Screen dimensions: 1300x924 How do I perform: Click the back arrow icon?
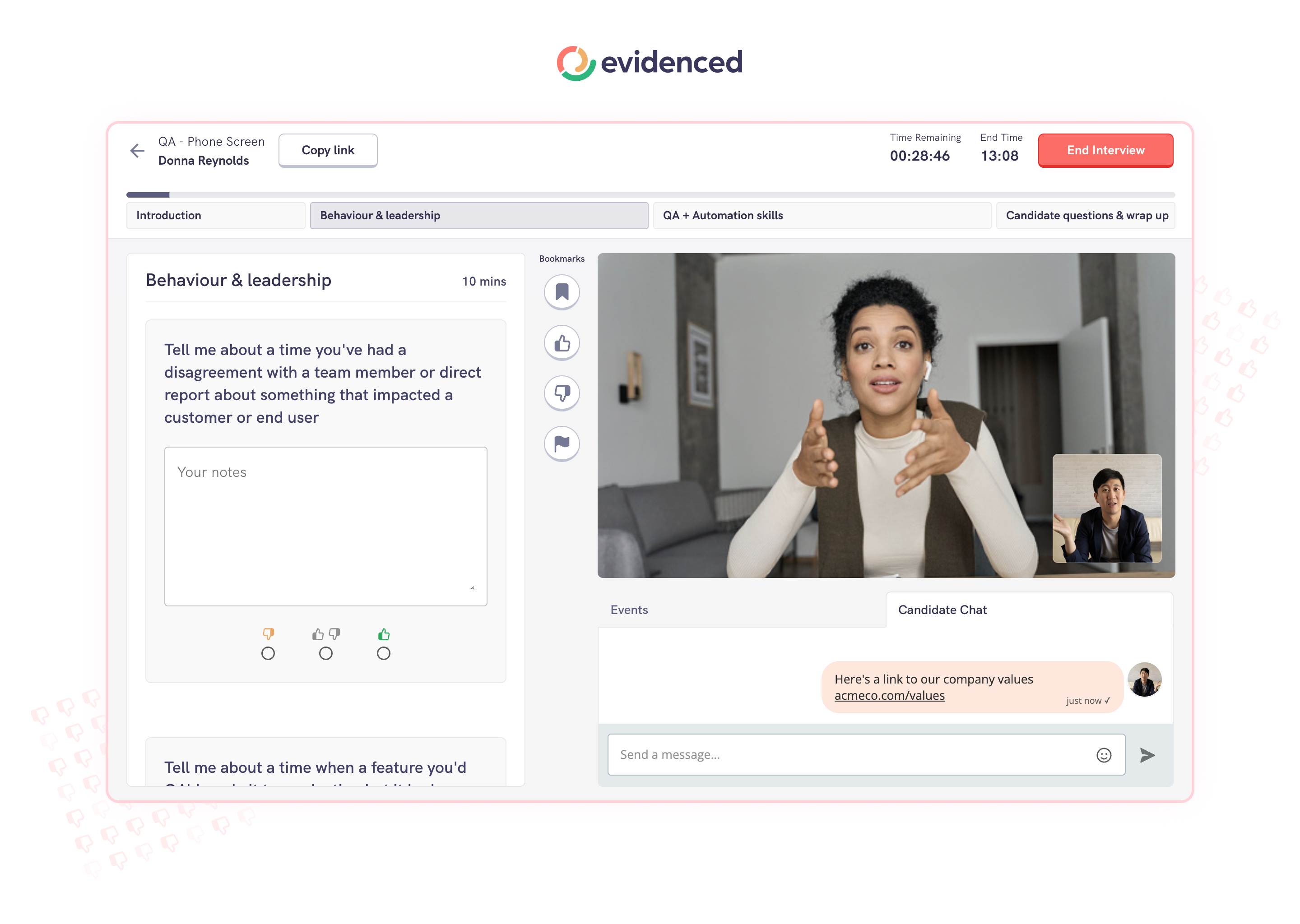(137, 151)
